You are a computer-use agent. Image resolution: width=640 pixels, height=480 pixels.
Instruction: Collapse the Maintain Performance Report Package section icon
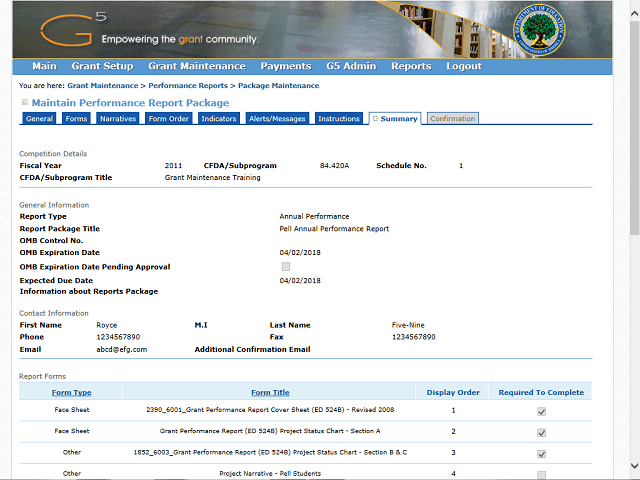pos(25,102)
